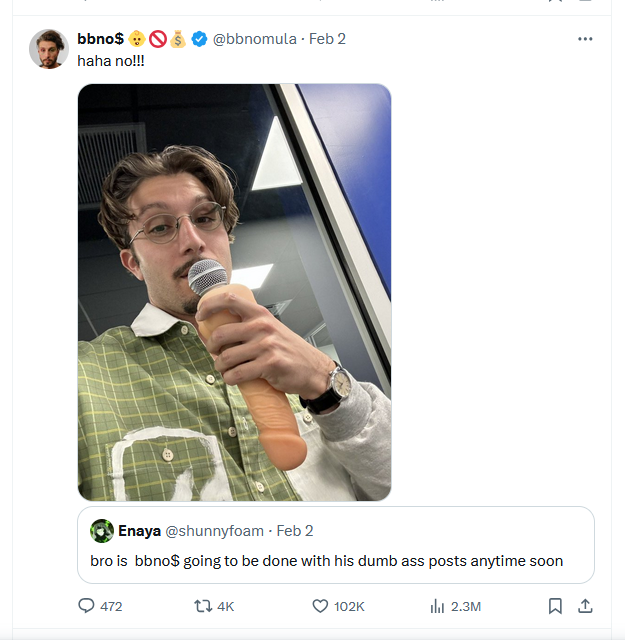Image resolution: width=625 pixels, height=640 pixels.
Task: Click Enaya's small avatar in quoted post
Action: tap(101, 530)
